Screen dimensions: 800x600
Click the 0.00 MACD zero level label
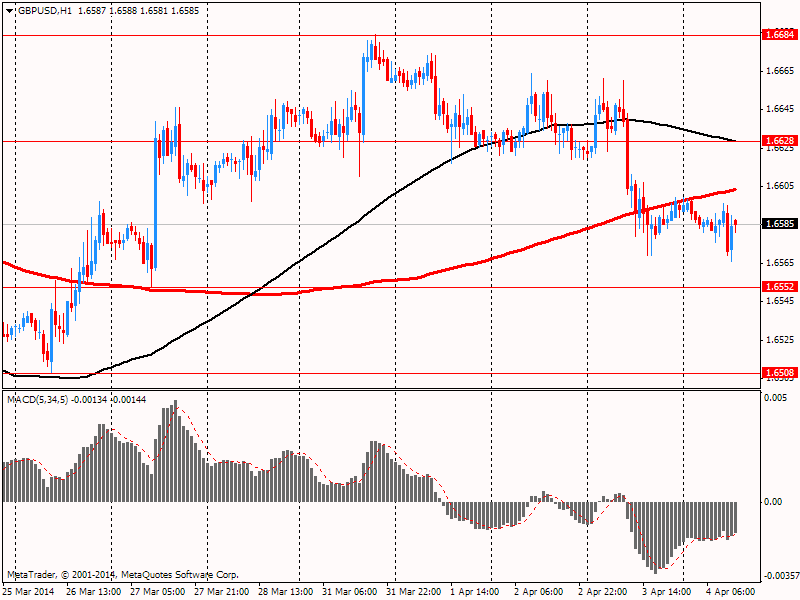point(773,502)
